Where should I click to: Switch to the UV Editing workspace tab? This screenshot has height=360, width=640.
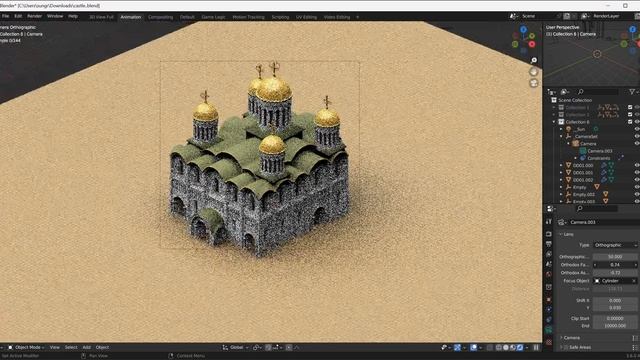(306, 17)
